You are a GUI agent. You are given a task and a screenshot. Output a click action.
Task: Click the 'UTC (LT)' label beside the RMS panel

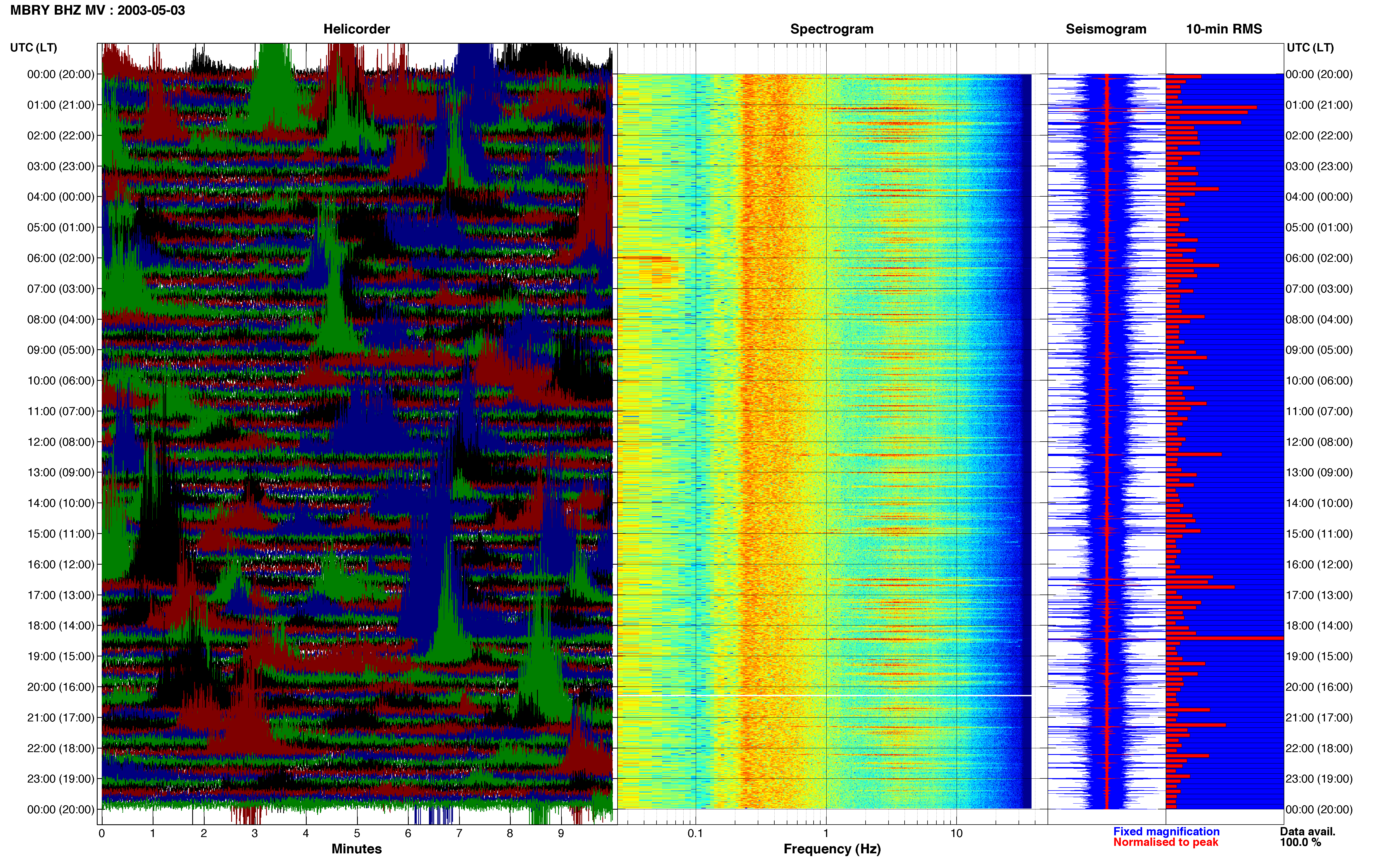tap(1310, 48)
